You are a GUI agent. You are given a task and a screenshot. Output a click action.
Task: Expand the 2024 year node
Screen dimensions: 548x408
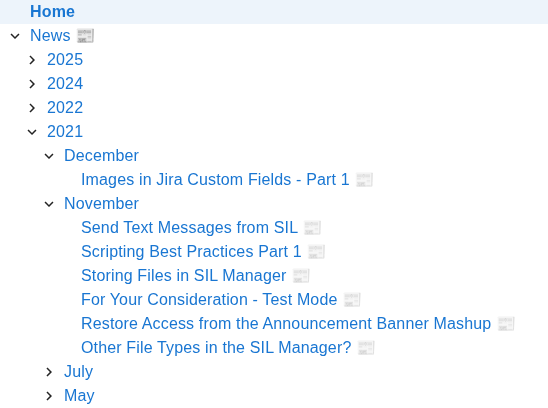pos(32,84)
